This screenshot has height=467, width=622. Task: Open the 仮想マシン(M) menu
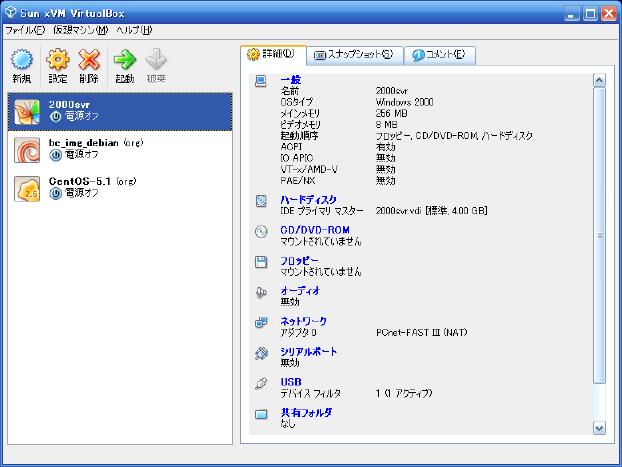click(x=81, y=30)
